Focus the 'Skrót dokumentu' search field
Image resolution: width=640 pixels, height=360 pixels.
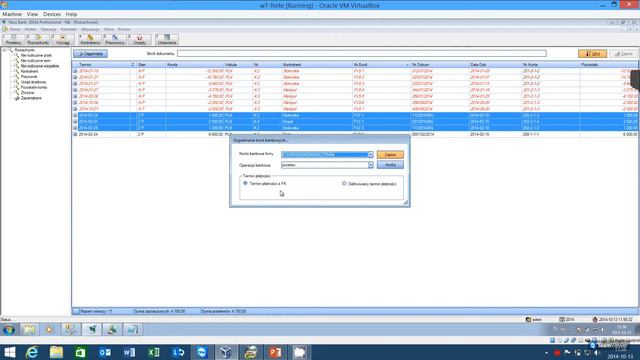[362, 53]
